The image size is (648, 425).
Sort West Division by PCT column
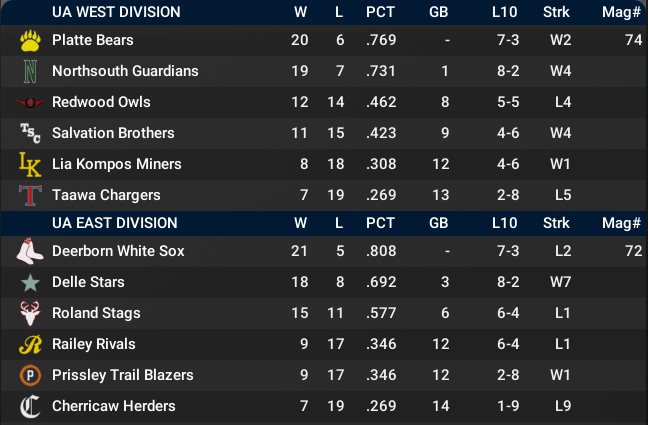pos(380,12)
